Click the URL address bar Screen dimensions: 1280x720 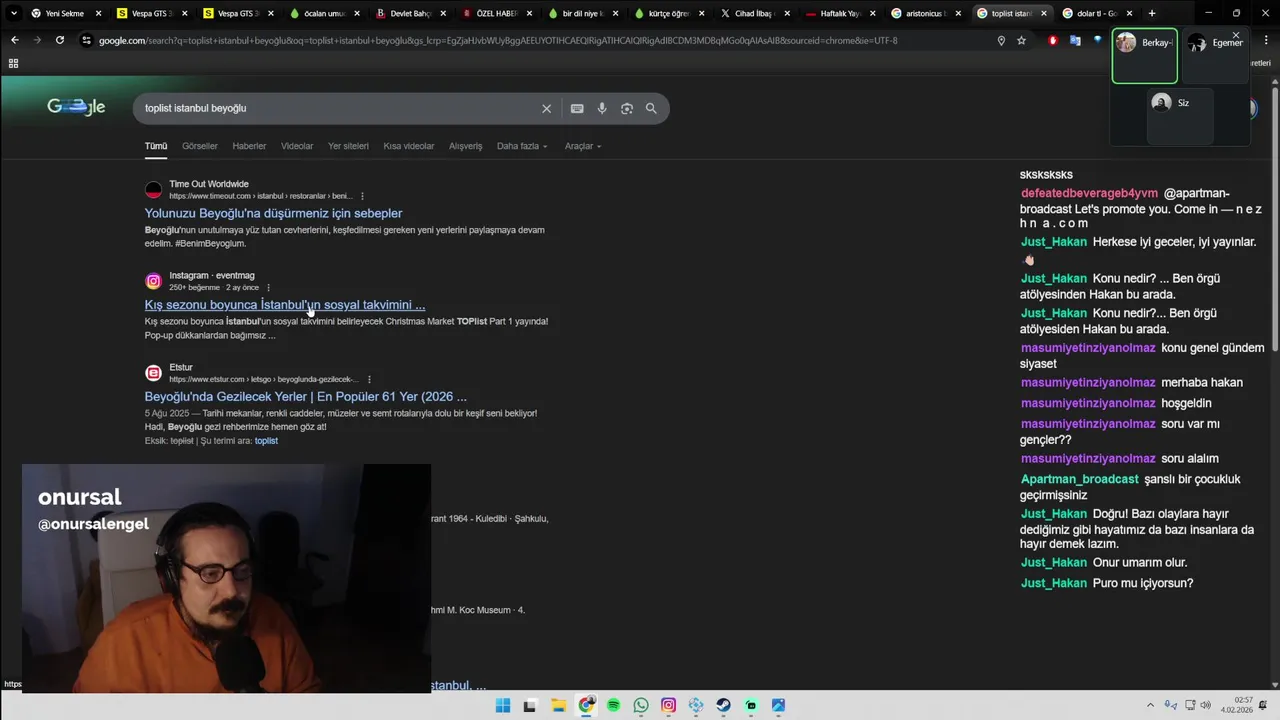(540, 40)
